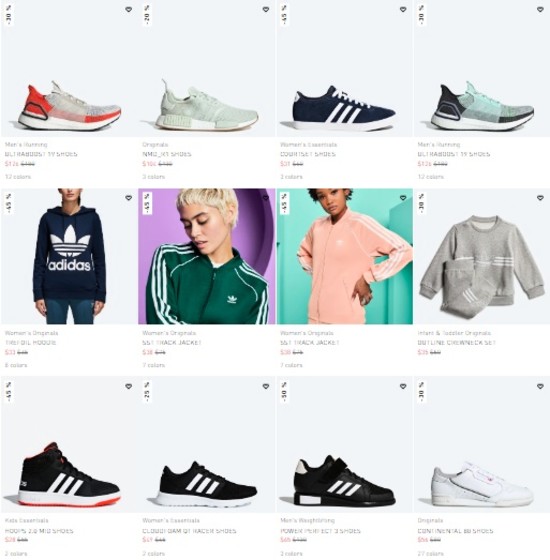
Task: Open the Trefoil Hoodie product title link
Action: click(x=30, y=342)
